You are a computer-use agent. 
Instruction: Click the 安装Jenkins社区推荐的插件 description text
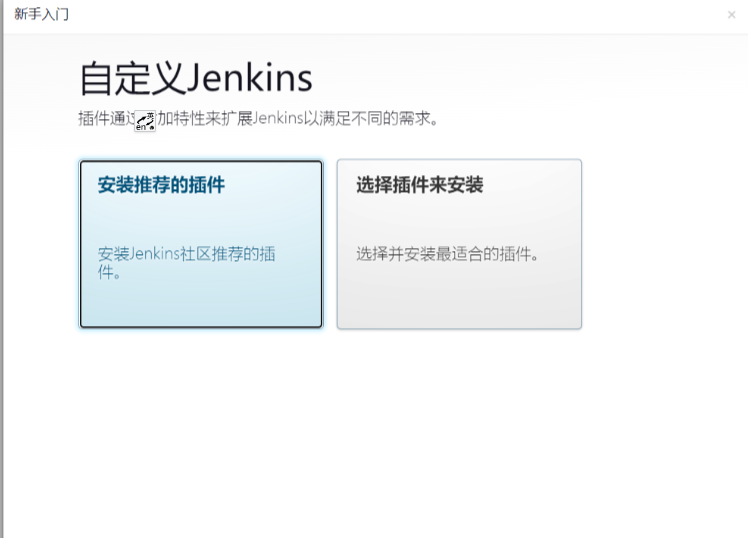tap(187, 263)
